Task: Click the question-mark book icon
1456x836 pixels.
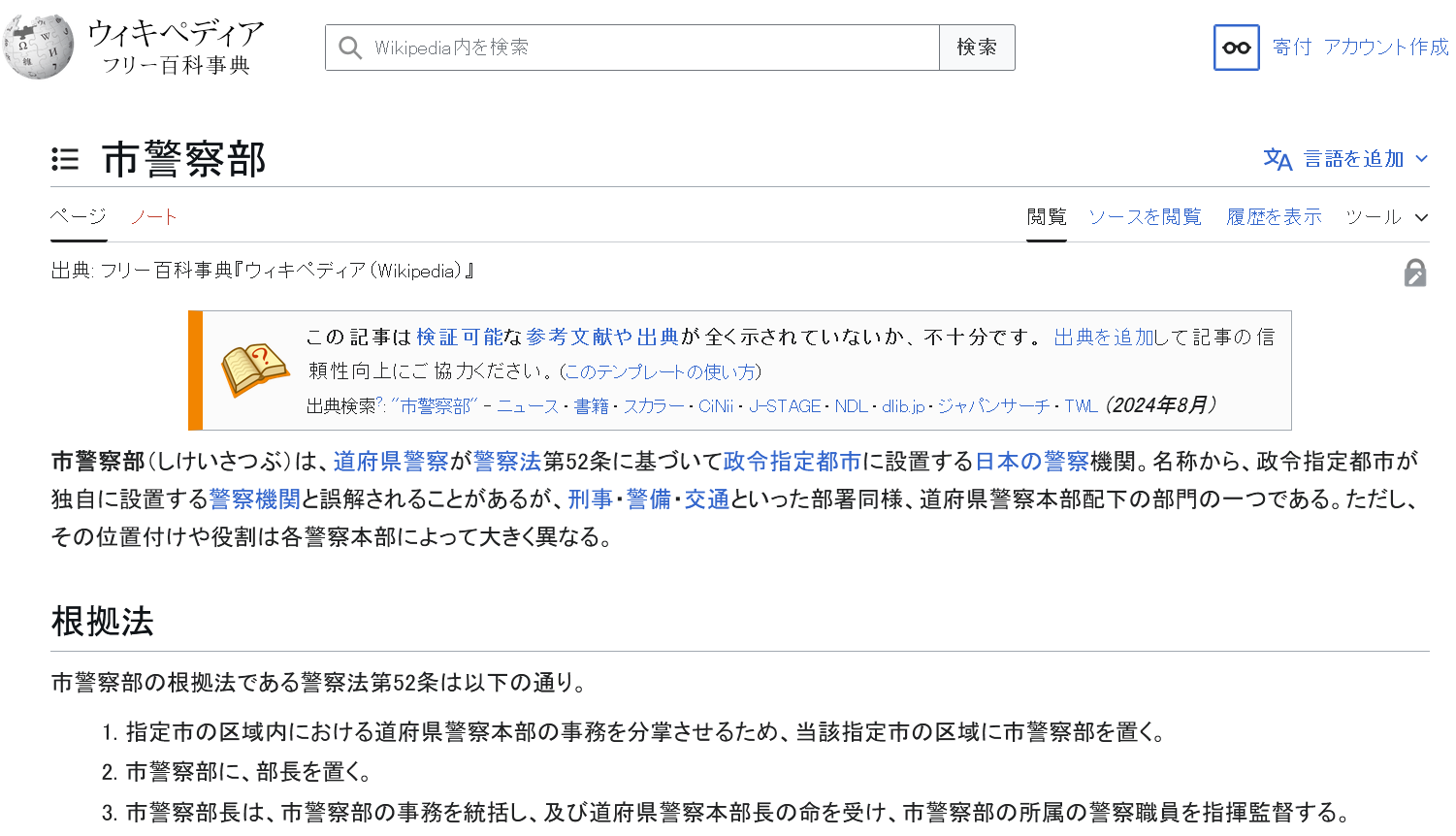Action: click(254, 370)
